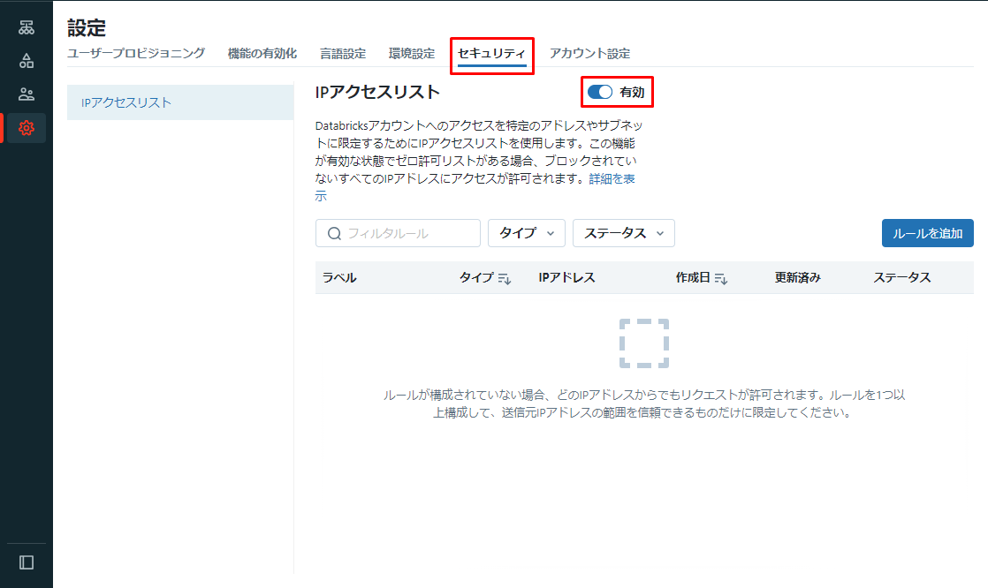The image size is (988, 588).
Task: Open the タイプ filter dropdown
Action: pos(526,233)
